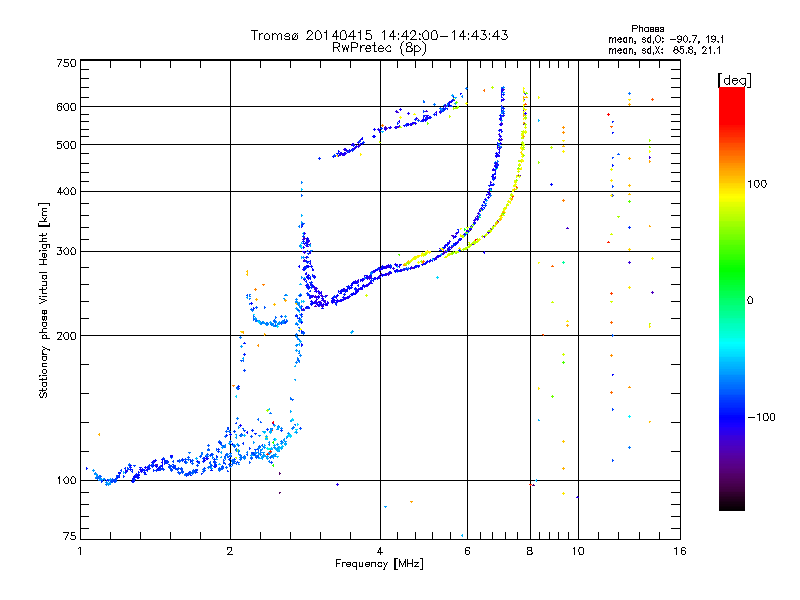This screenshot has width=800, height=600.
Task: Click x-axis tick label '4'
Action: 380,551
